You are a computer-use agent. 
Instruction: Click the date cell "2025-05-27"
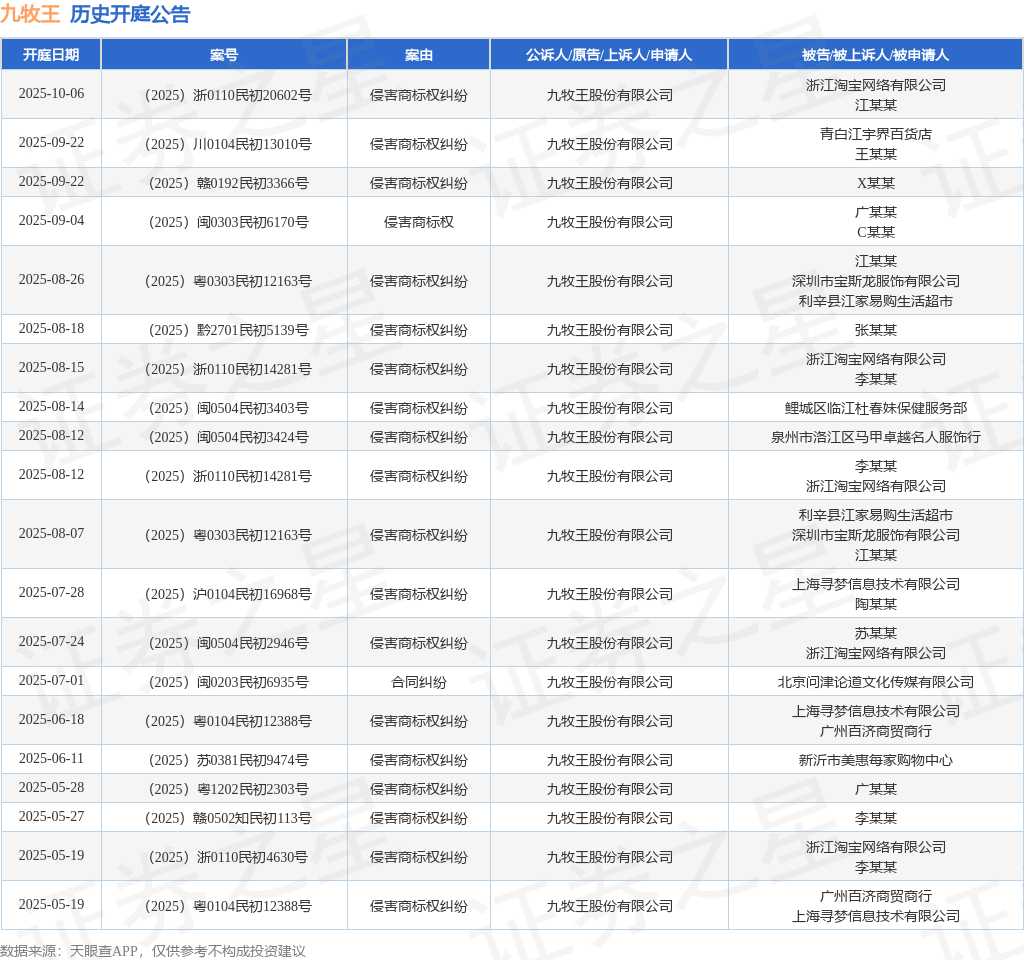click(x=51, y=816)
